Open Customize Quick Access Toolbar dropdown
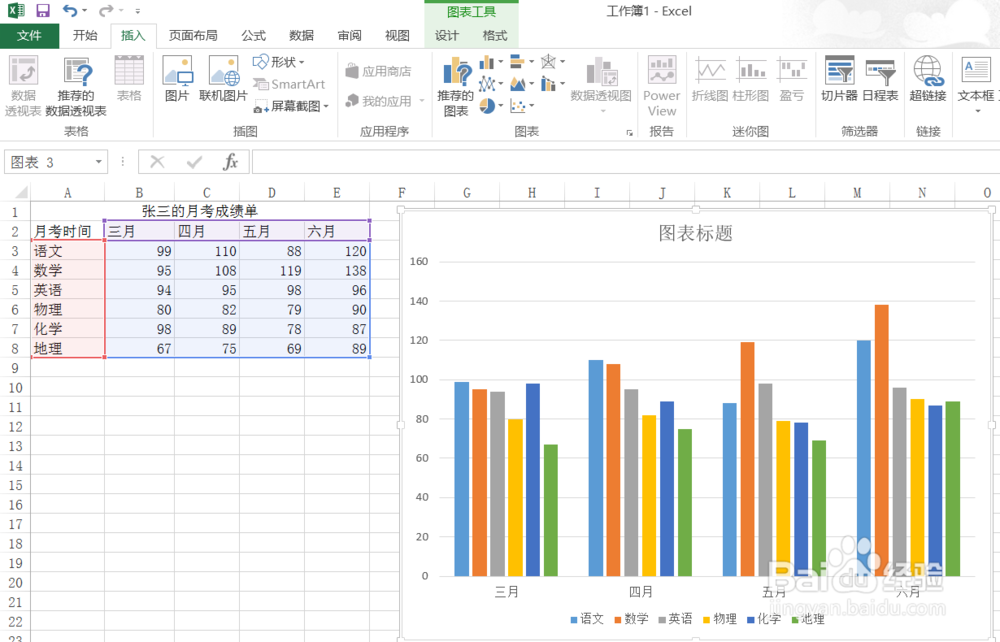The height and width of the screenshot is (642, 1000). coord(138,11)
